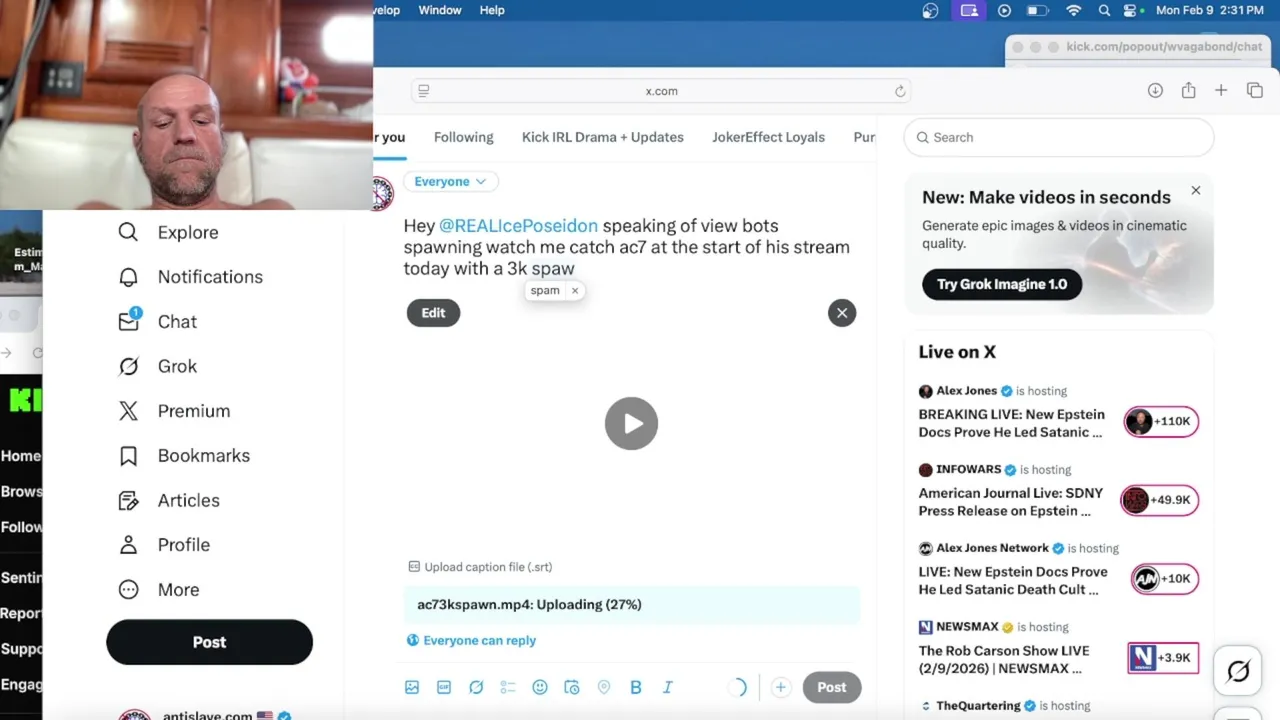Image resolution: width=1280 pixels, height=720 pixels.
Task: Click the @REALIcePoseidon mention
Action: [518, 226]
